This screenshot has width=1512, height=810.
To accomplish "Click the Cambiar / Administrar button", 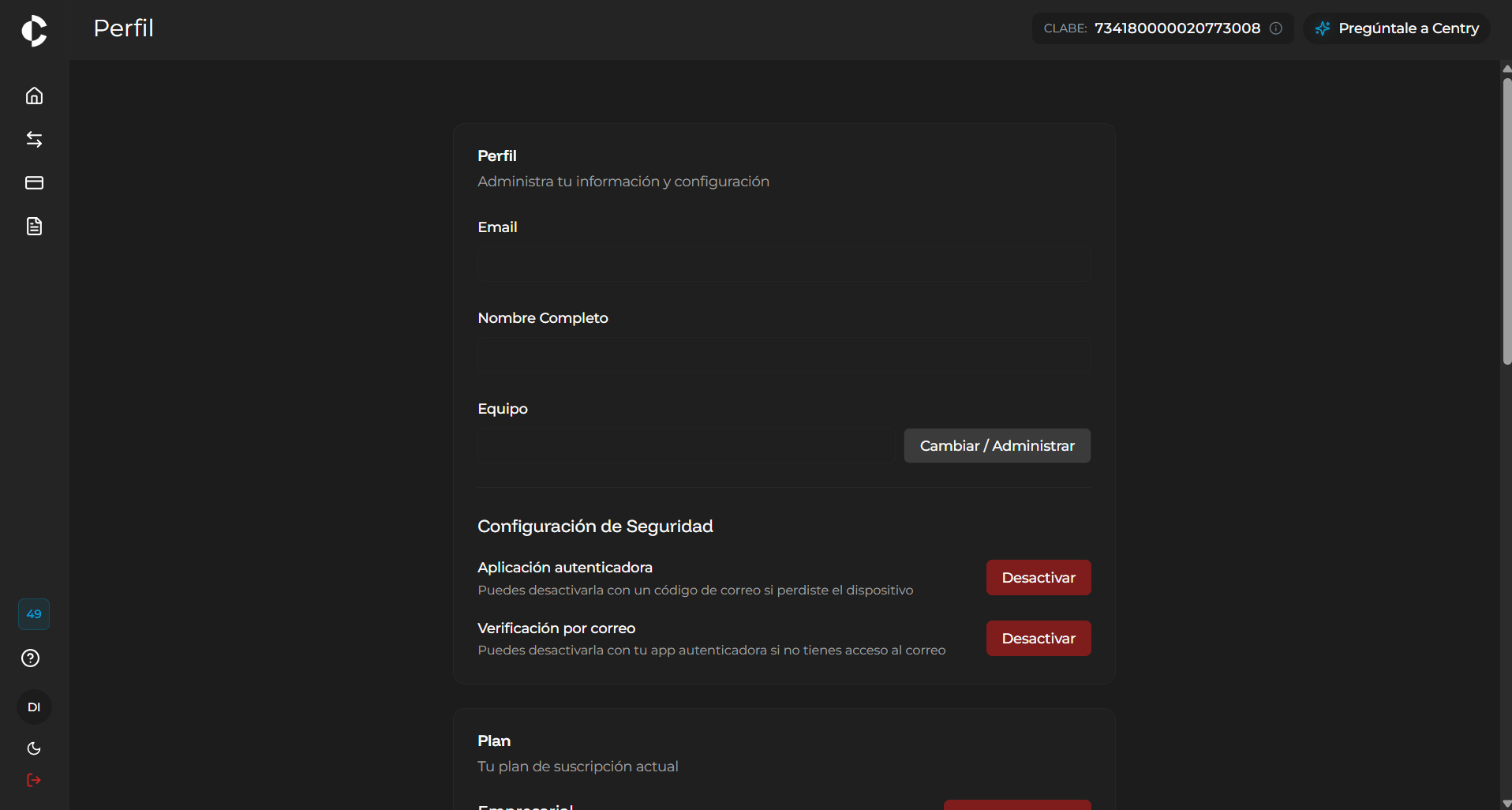I will [x=997, y=446].
